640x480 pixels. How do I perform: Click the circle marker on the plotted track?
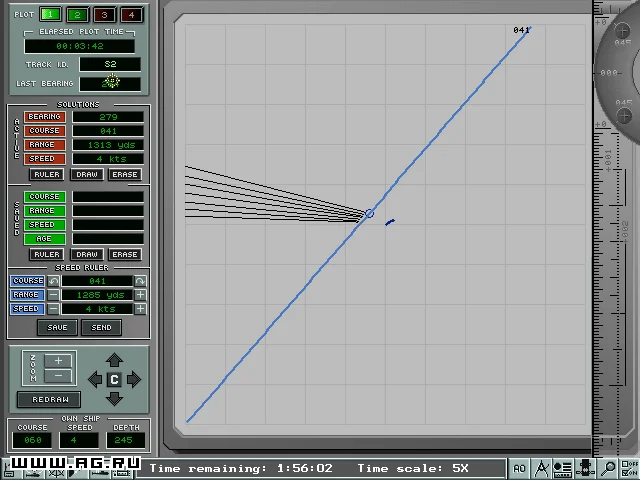(369, 213)
